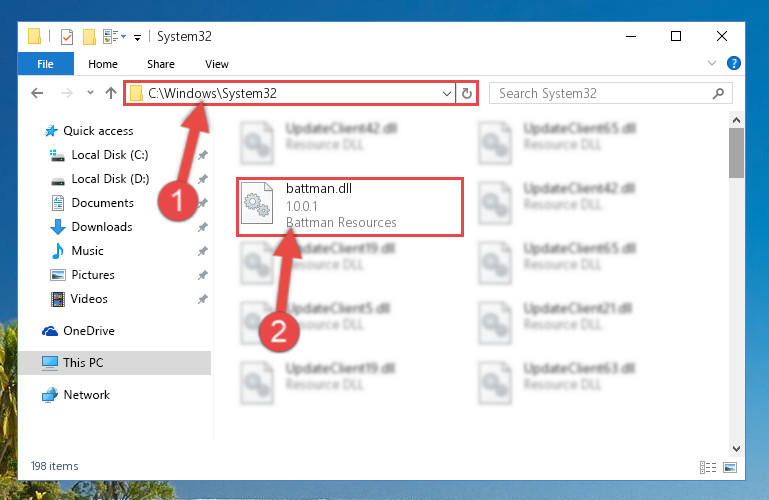Click the pin icon next to Downloads
769x500 pixels.
click(x=202, y=227)
